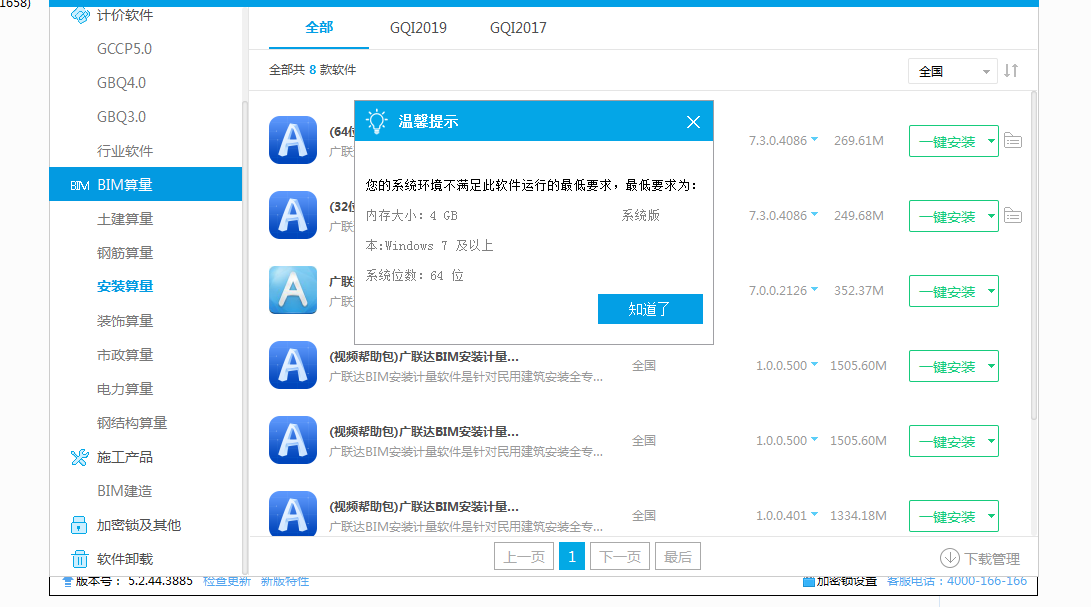Click the 计价软件 category icon
The image size is (1091, 607).
pyautogui.click(x=80, y=15)
